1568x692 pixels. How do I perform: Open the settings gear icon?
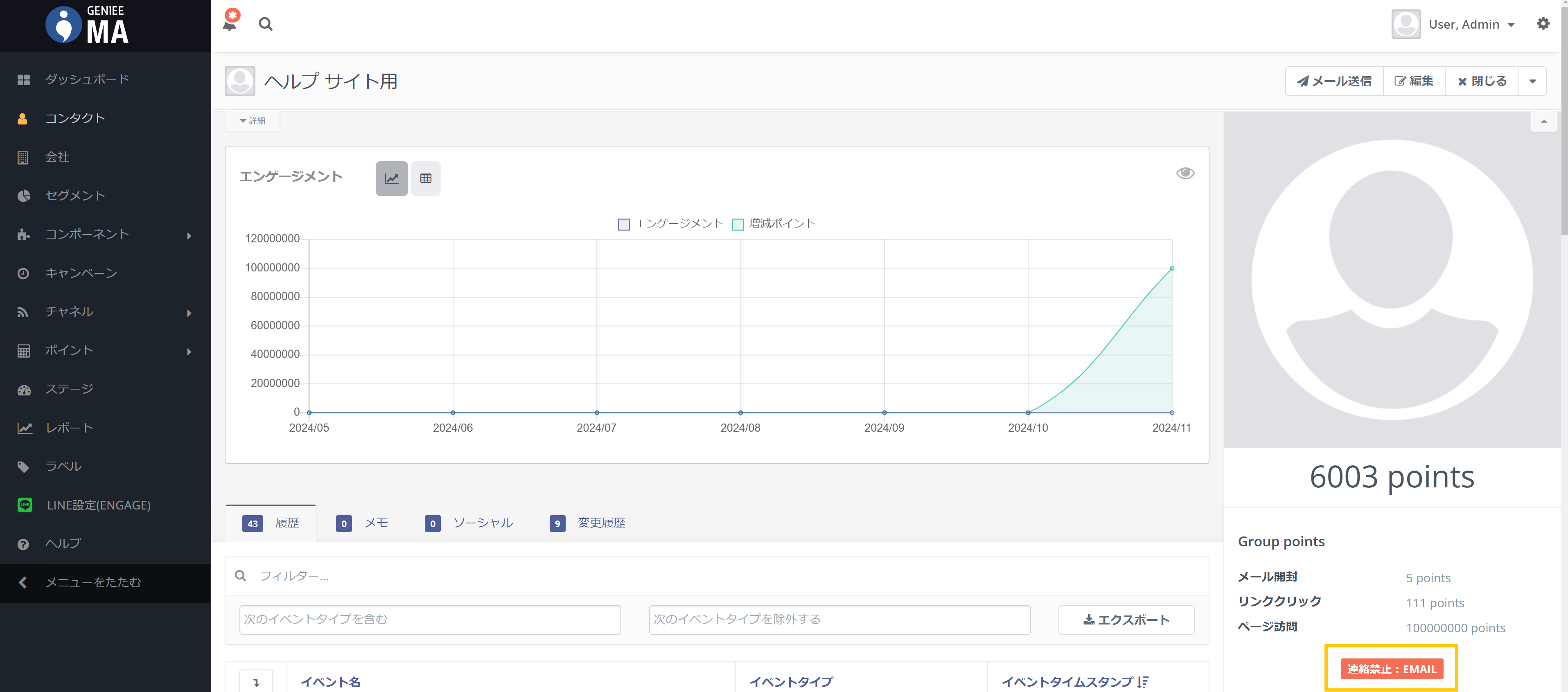pyautogui.click(x=1543, y=24)
